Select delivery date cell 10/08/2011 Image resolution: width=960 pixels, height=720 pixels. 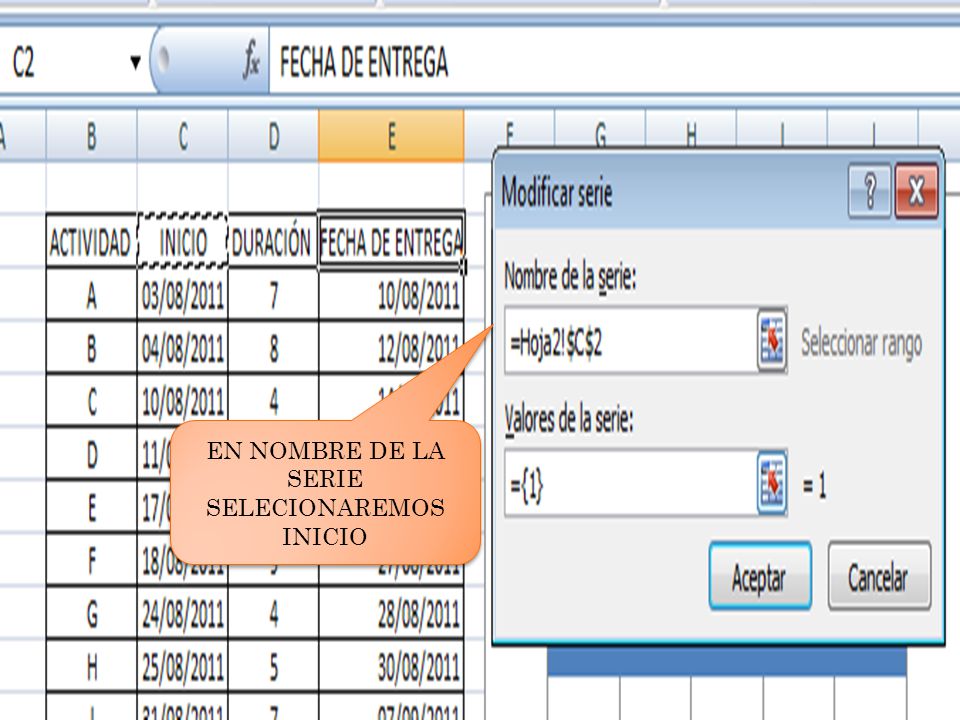pos(391,295)
